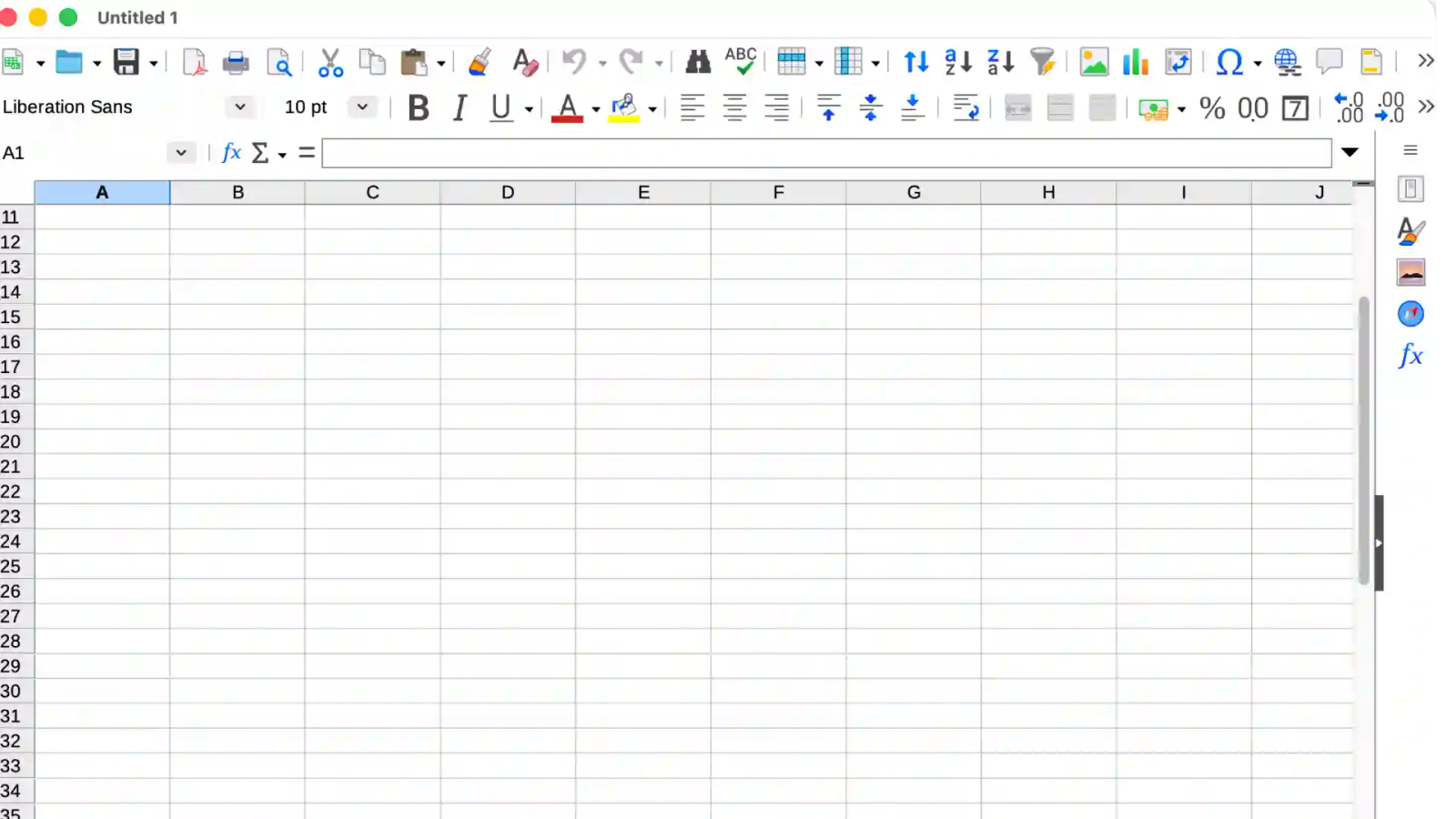Activate Clone Formatting paintbrush
Screen dimensions: 1456x819
point(480,62)
